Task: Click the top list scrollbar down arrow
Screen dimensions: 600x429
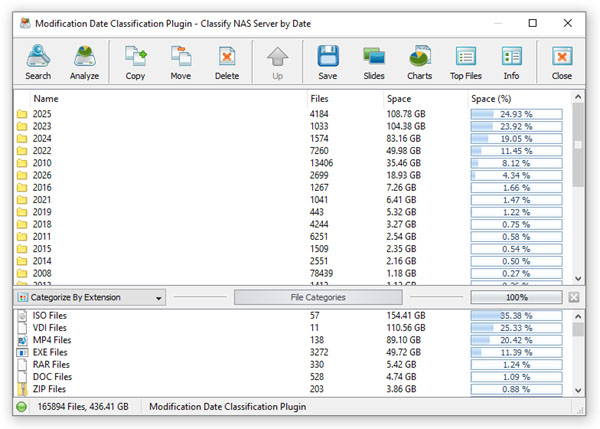Action: [x=578, y=279]
